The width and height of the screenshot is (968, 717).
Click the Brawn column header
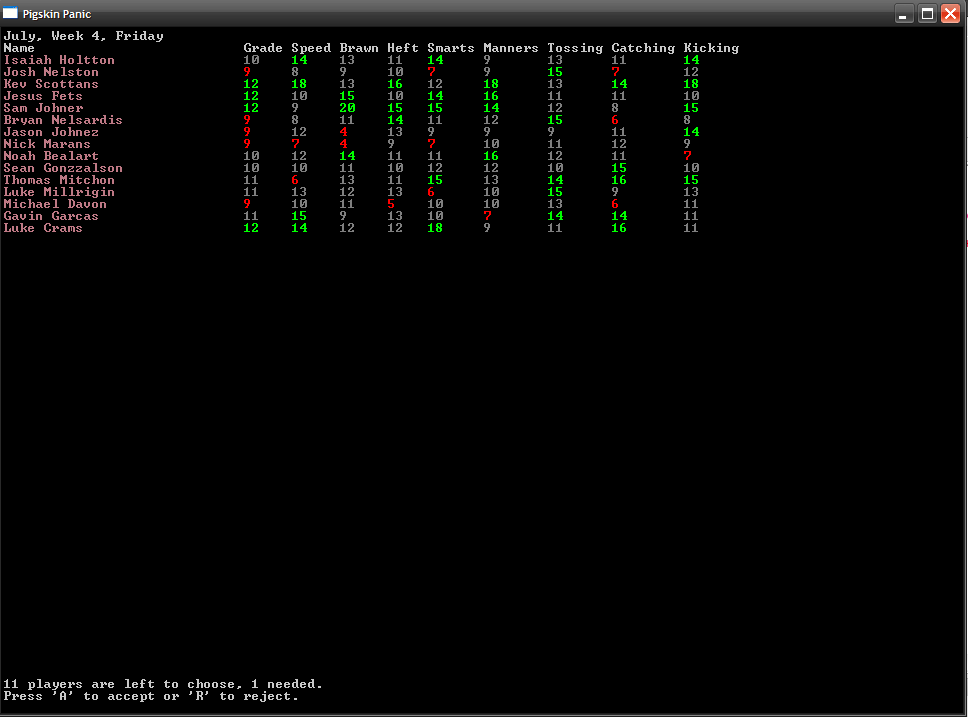359,48
